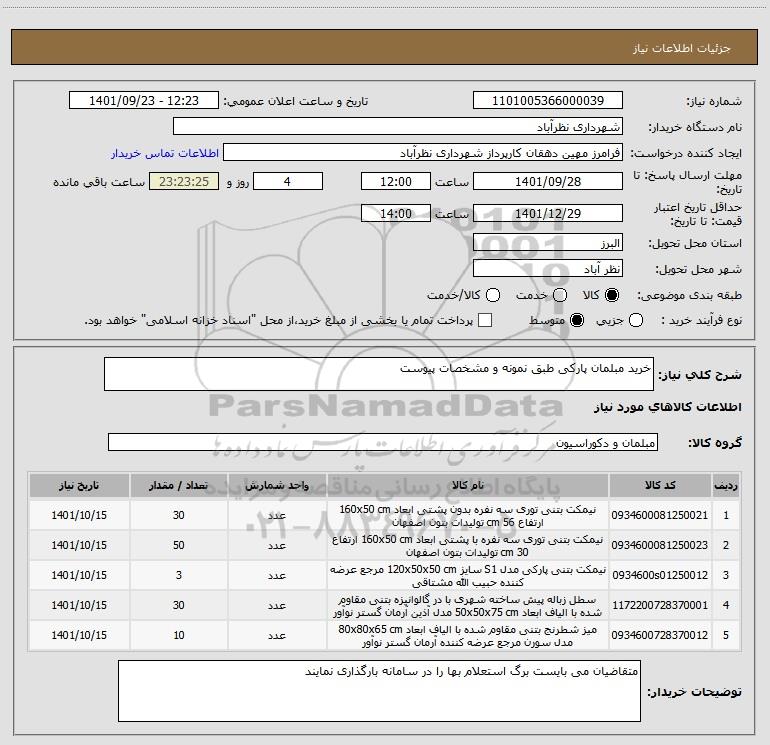This screenshot has width=770, height=745.
Task: Click quantity 3 in row 3
Action: (x=179, y=575)
